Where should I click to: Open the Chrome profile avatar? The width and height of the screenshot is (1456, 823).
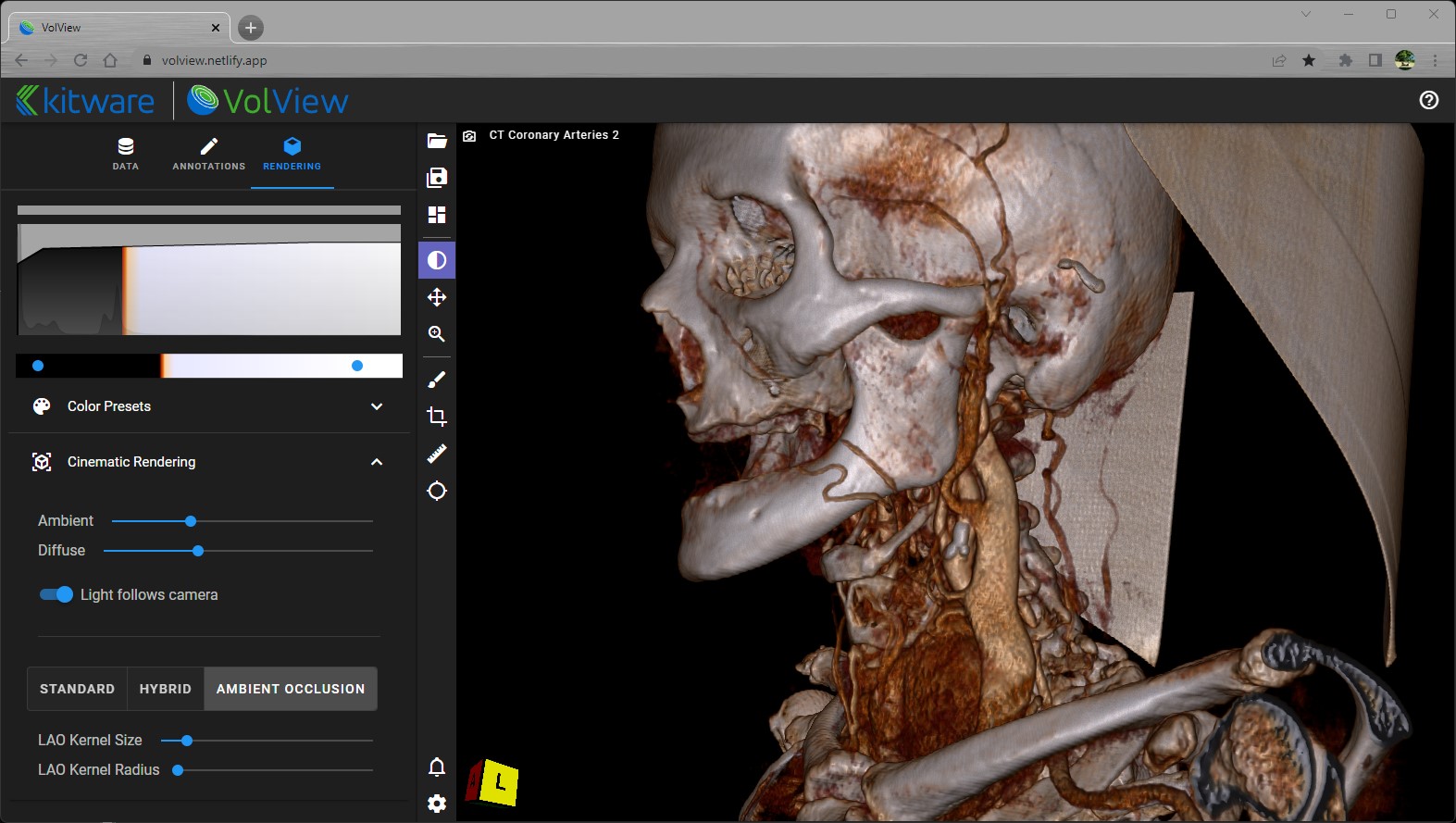click(1405, 60)
